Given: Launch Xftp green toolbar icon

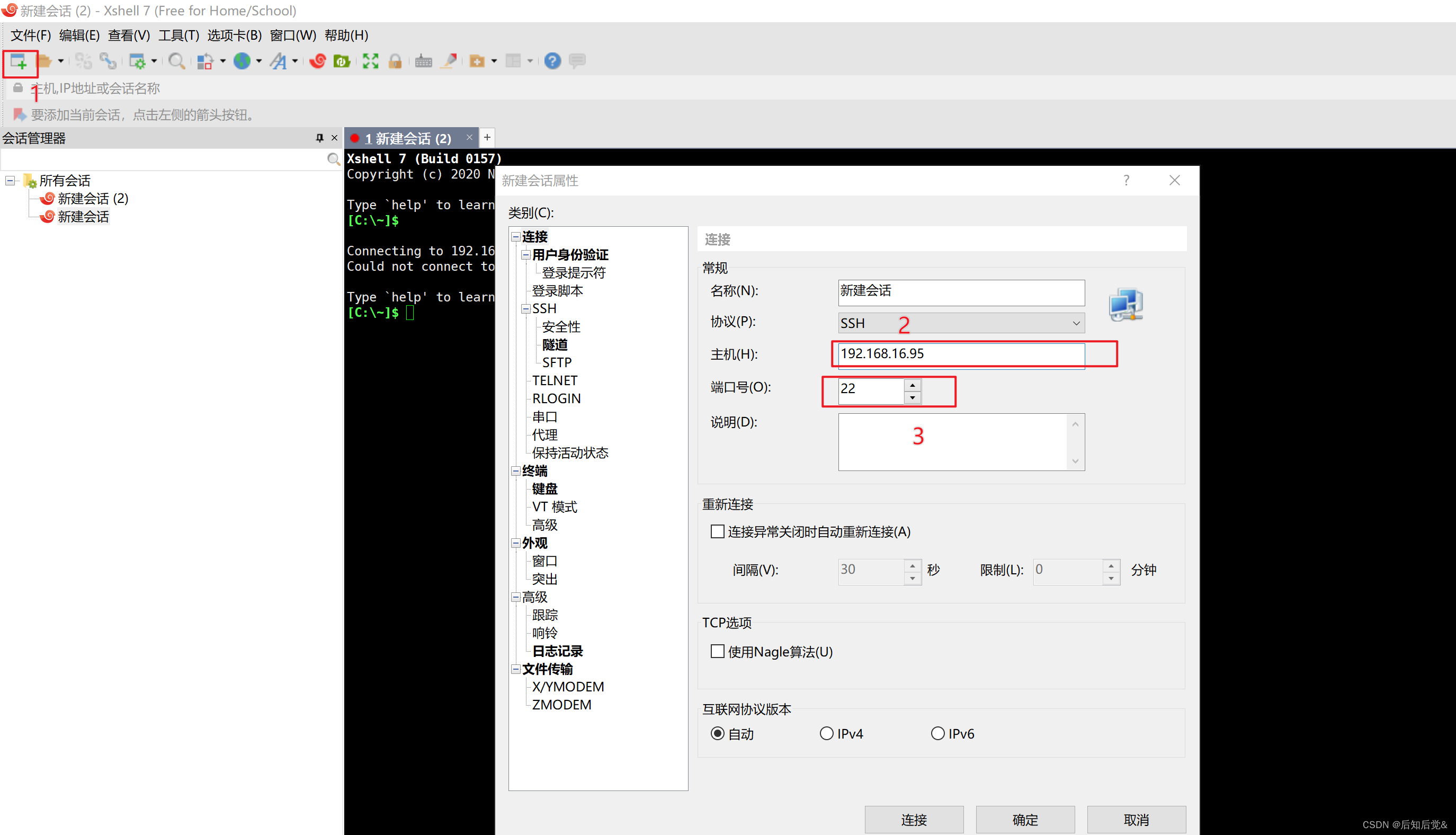Looking at the screenshot, I should pos(342,61).
